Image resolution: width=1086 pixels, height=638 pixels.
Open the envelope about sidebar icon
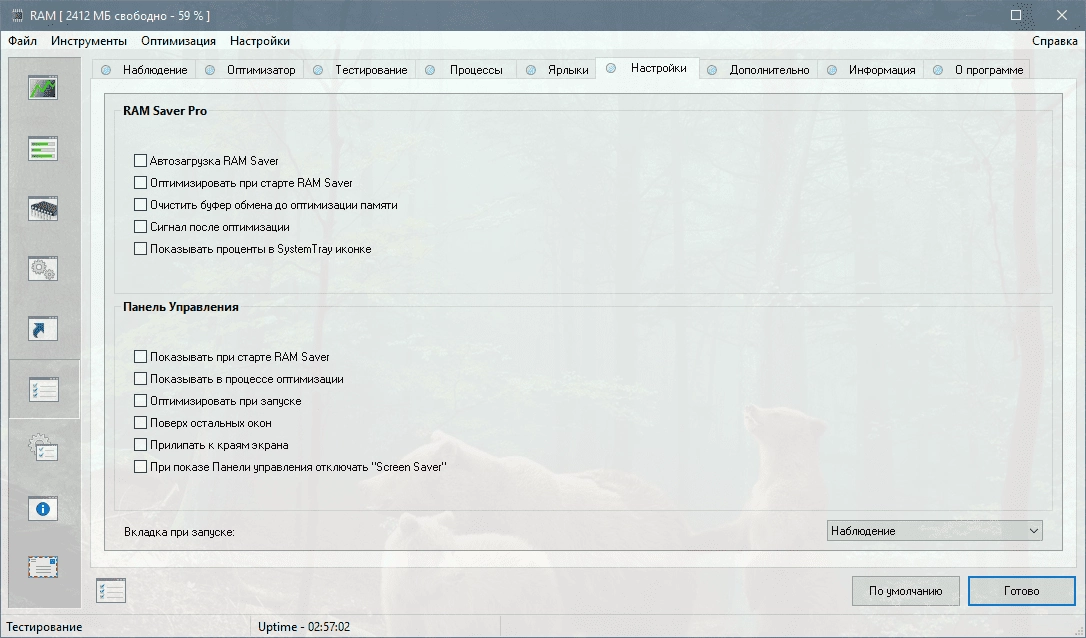(43, 567)
